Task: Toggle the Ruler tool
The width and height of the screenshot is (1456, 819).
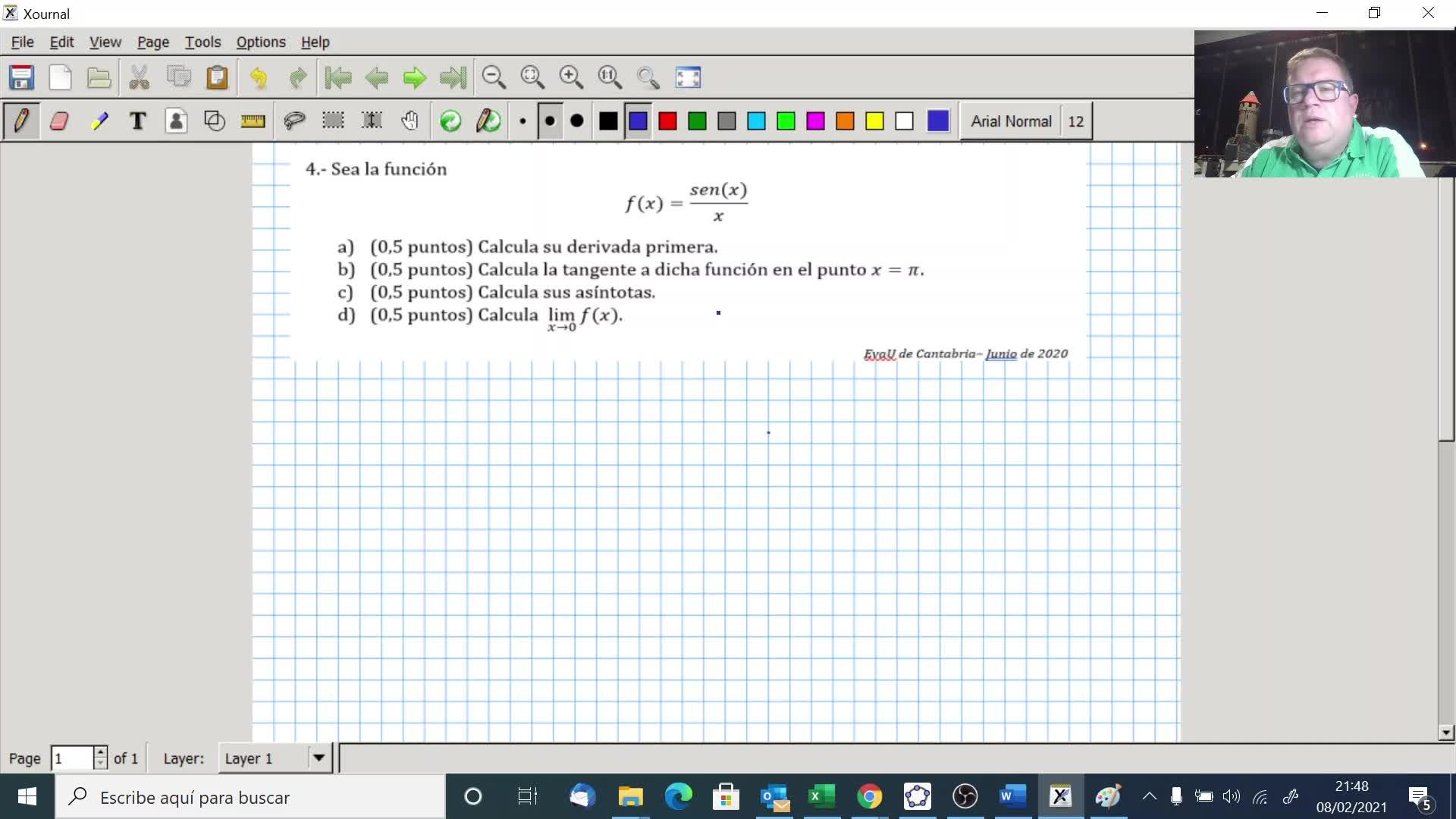Action: 253,121
